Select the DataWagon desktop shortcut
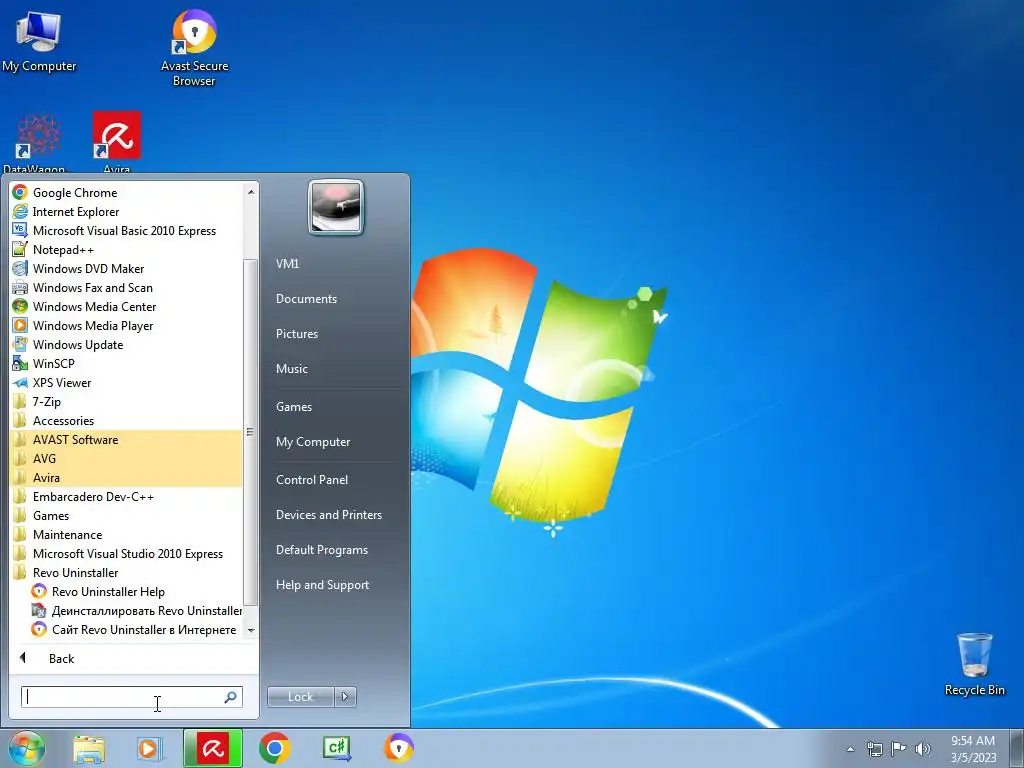Image resolution: width=1024 pixels, height=768 pixels. [37, 142]
